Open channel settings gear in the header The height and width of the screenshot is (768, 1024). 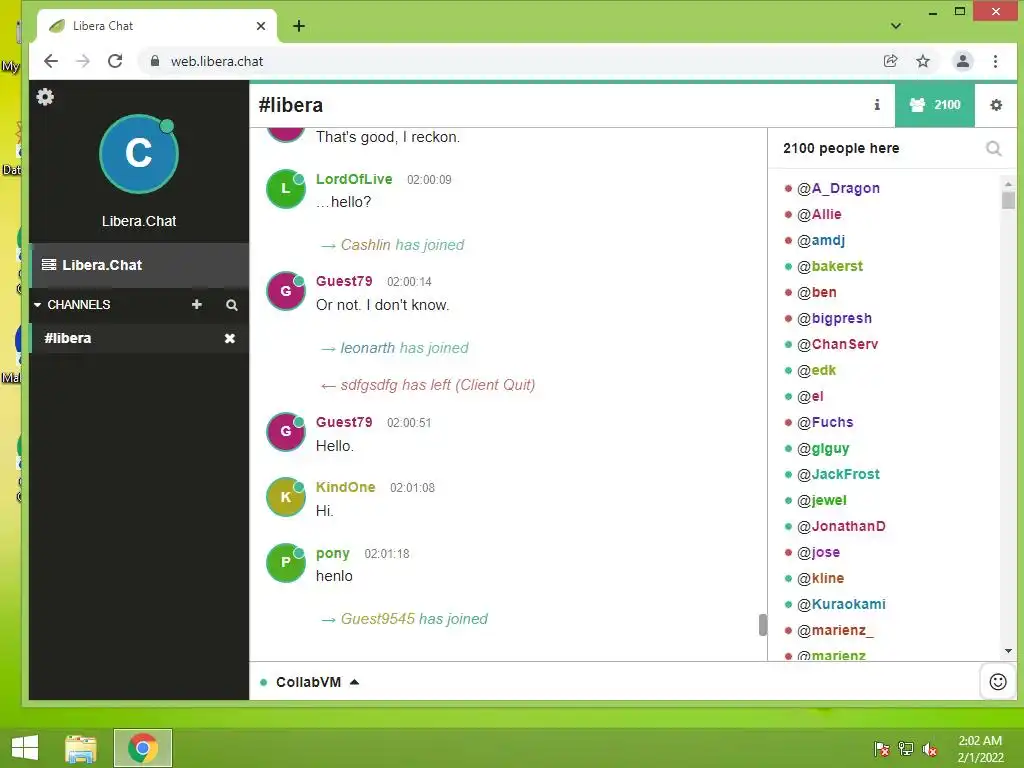(996, 104)
